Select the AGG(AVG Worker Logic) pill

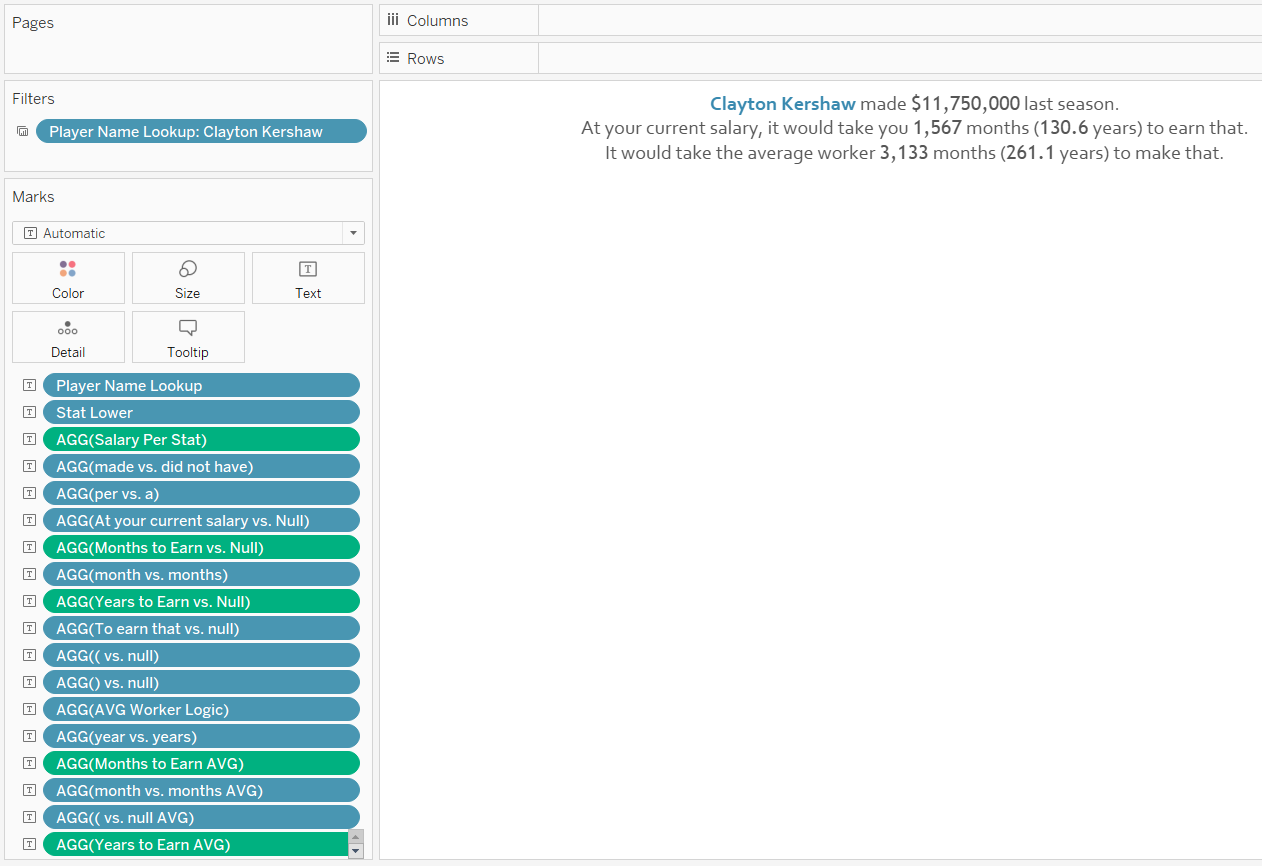coord(201,709)
